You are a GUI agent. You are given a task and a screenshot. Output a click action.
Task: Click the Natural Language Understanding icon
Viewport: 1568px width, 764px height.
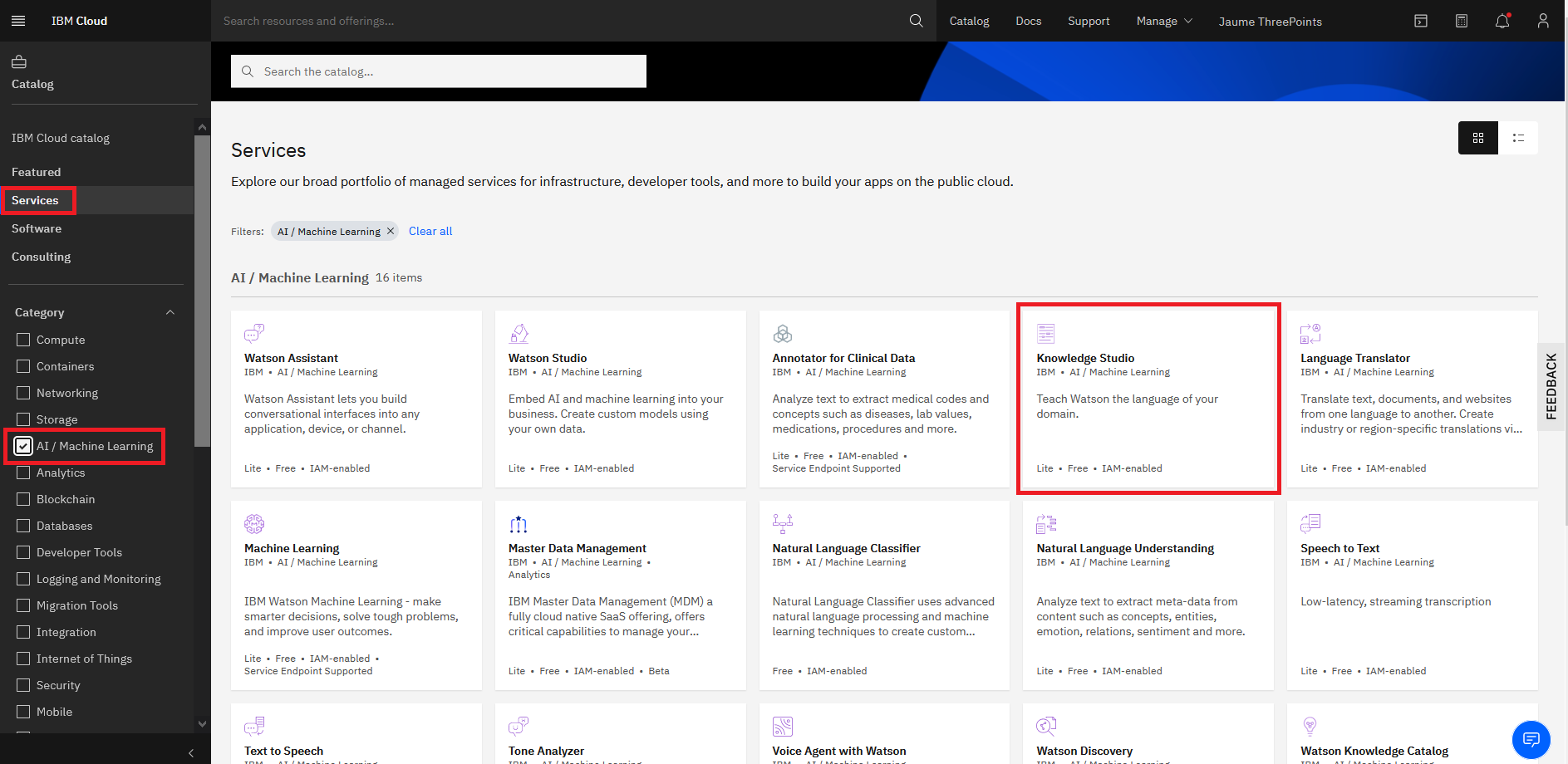[1046, 523]
